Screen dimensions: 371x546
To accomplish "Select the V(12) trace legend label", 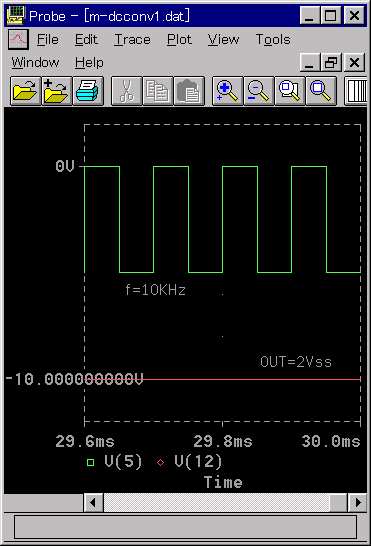I will (198, 462).
